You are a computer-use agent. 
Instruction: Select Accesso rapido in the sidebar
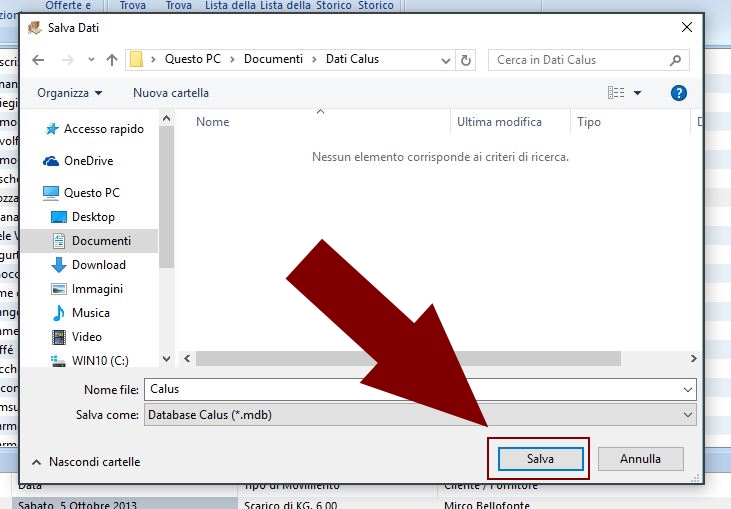click(x=95, y=129)
